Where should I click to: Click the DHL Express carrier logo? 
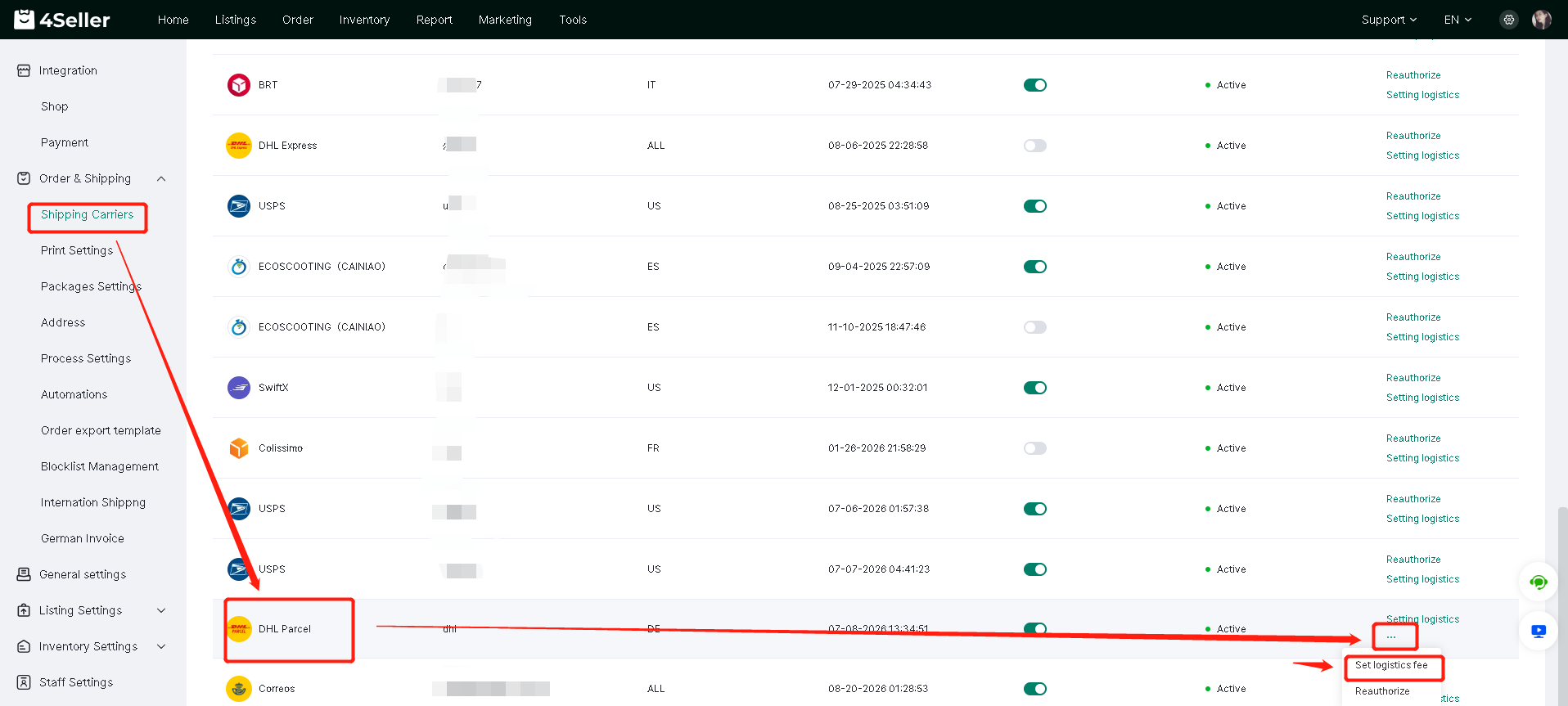click(239, 146)
